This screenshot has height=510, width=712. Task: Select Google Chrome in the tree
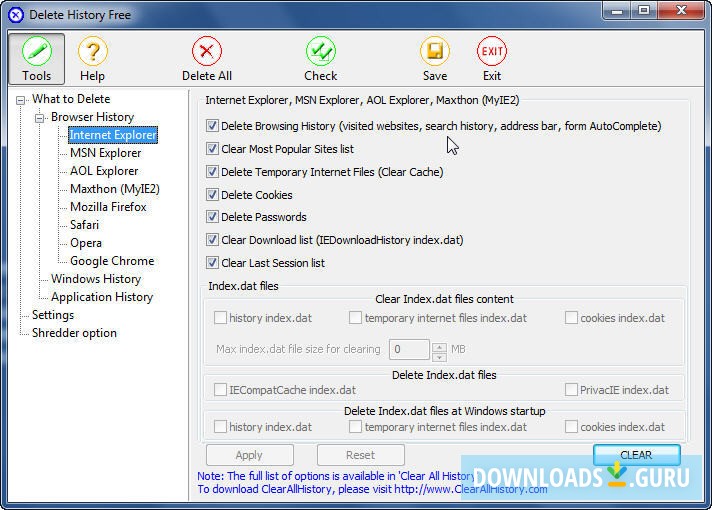tap(112, 261)
